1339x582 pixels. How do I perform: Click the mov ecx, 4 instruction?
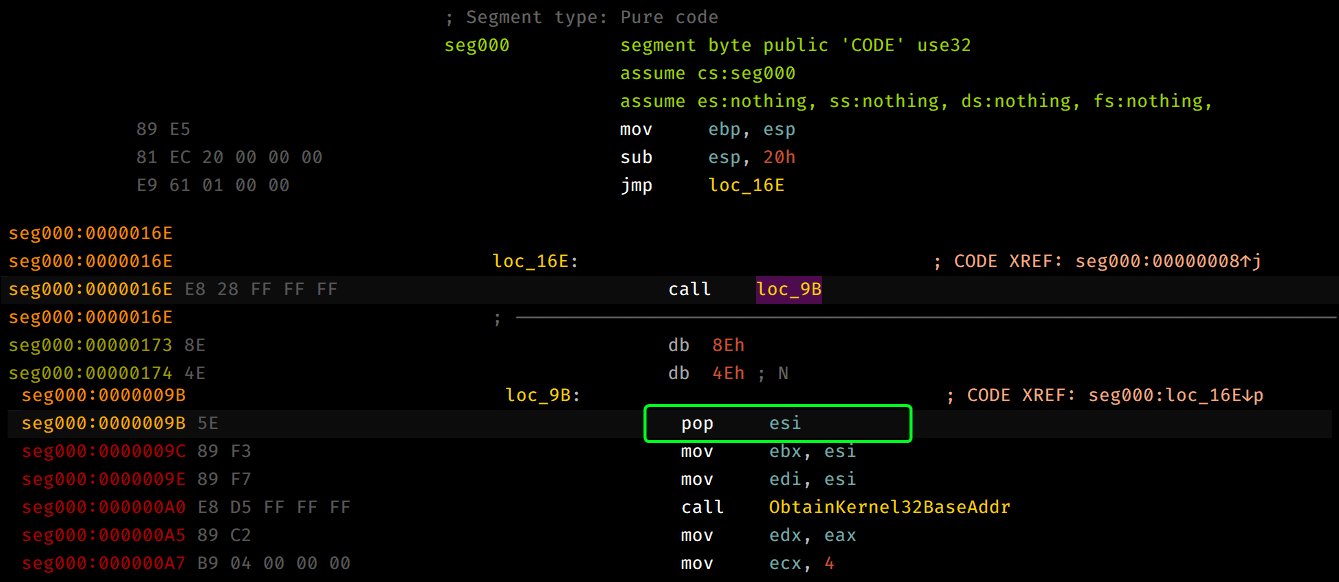click(757, 563)
